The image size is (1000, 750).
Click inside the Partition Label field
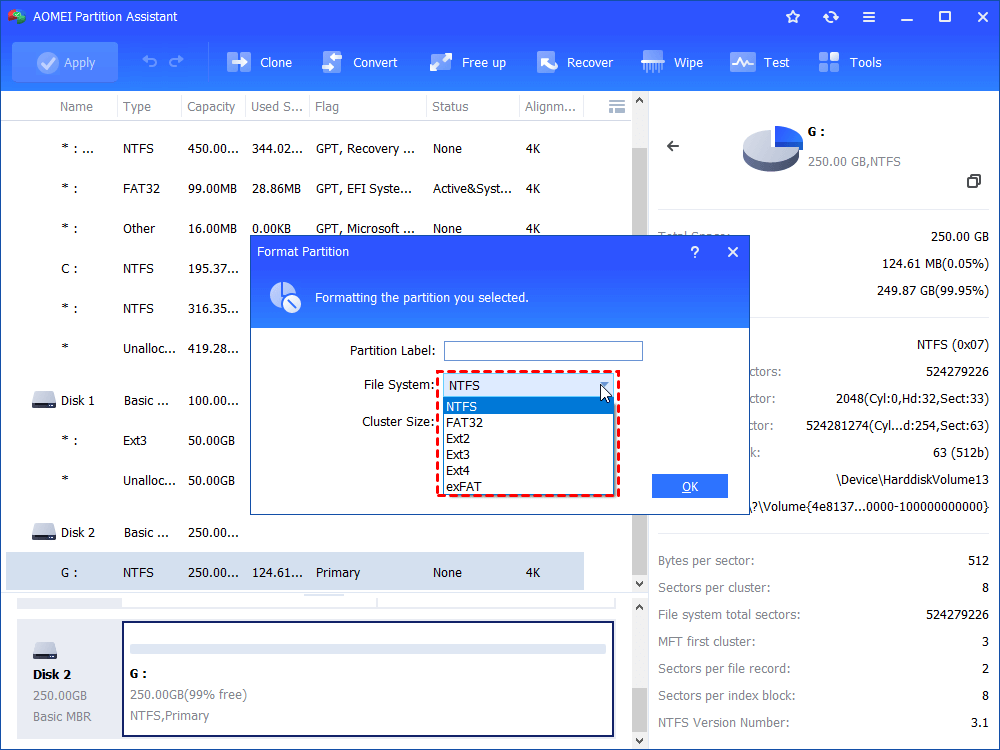[543, 350]
